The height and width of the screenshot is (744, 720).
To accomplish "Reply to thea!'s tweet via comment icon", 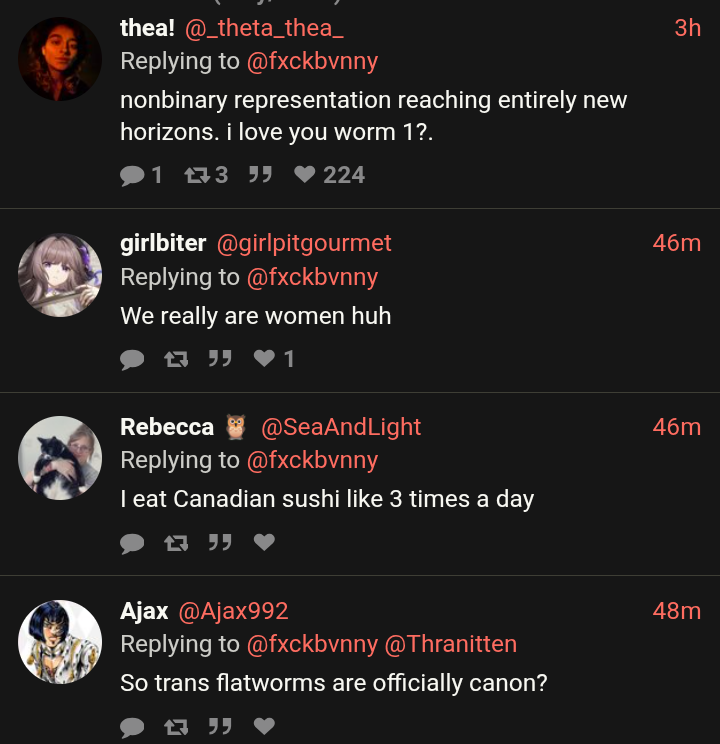I will coord(132,175).
